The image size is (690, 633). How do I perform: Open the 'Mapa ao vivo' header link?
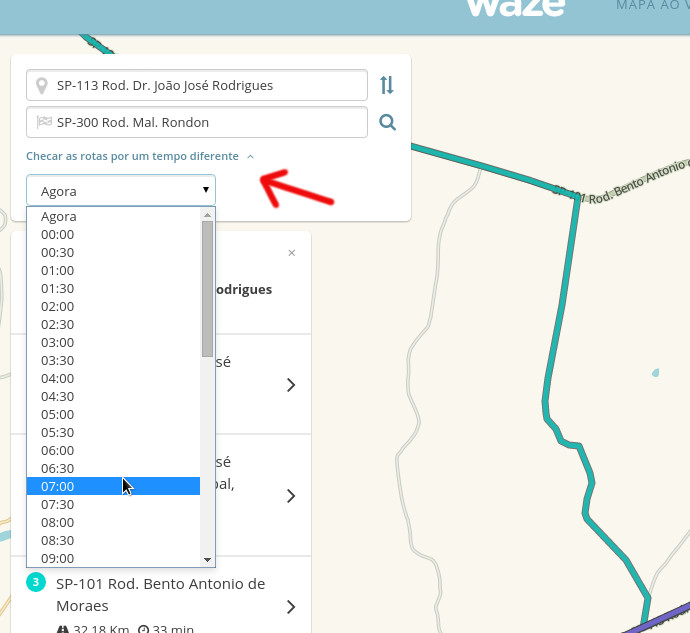pyautogui.click(x=652, y=6)
